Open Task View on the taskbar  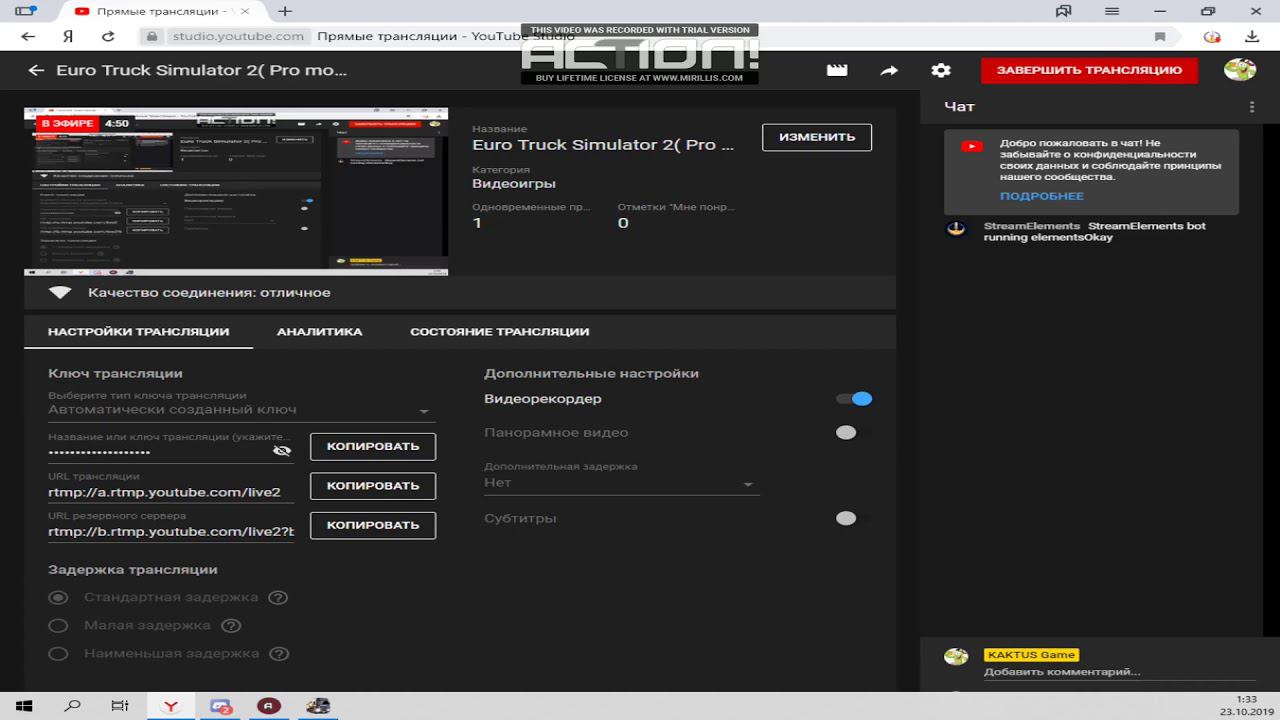(x=120, y=706)
